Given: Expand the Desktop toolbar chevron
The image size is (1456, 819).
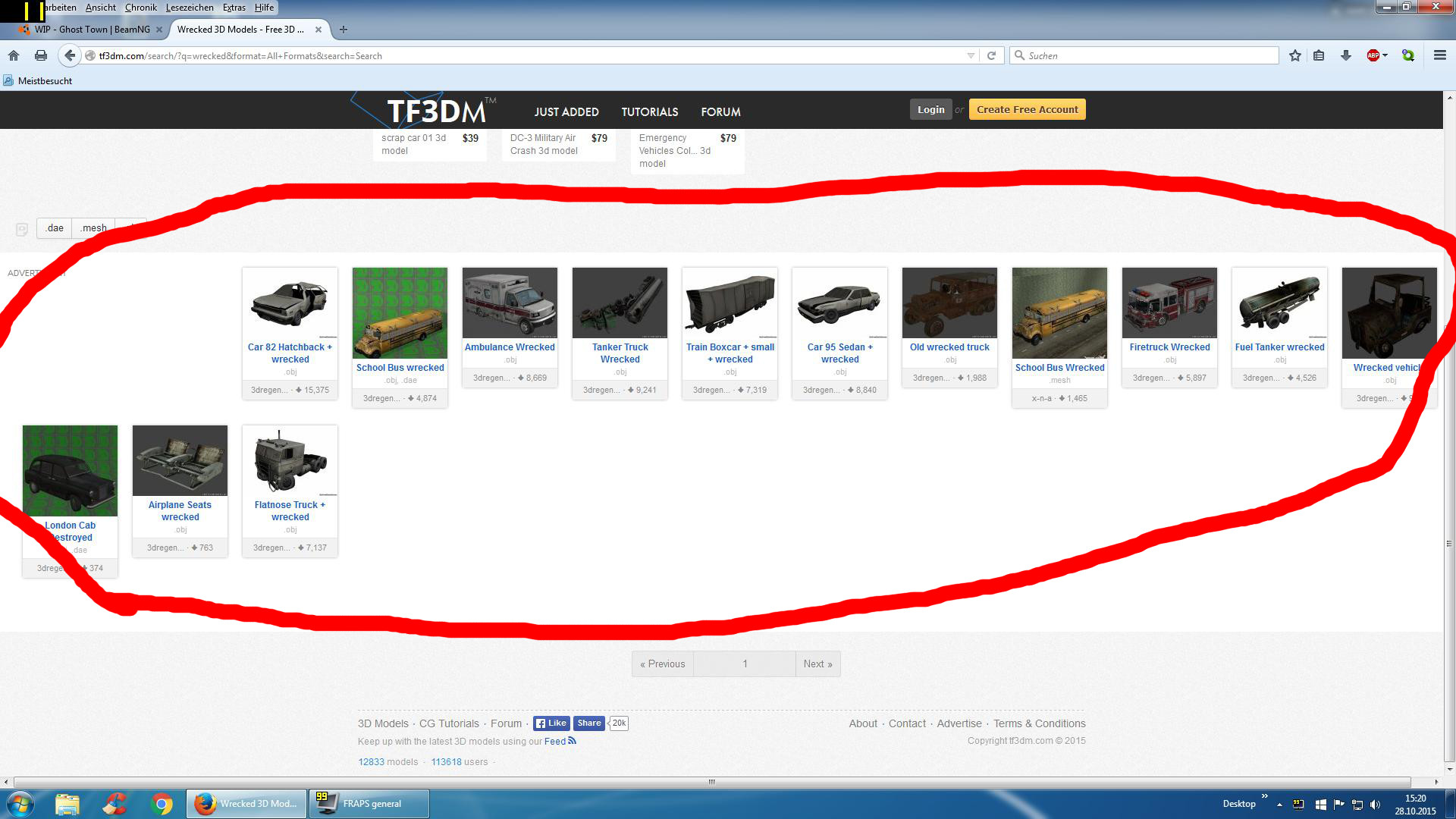Looking at the screenshot, I should tap(1264, 796).
